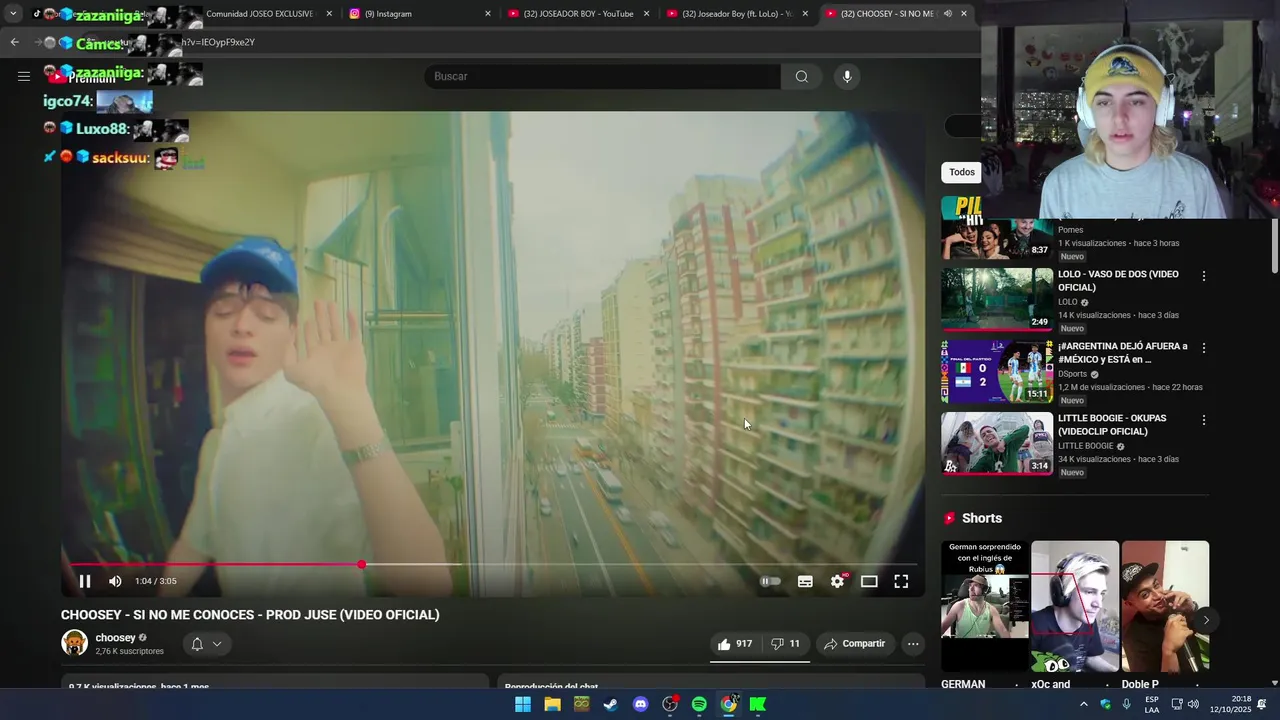Click the Compartir share button
The image size is (1280, 720).
click(855, 644)
